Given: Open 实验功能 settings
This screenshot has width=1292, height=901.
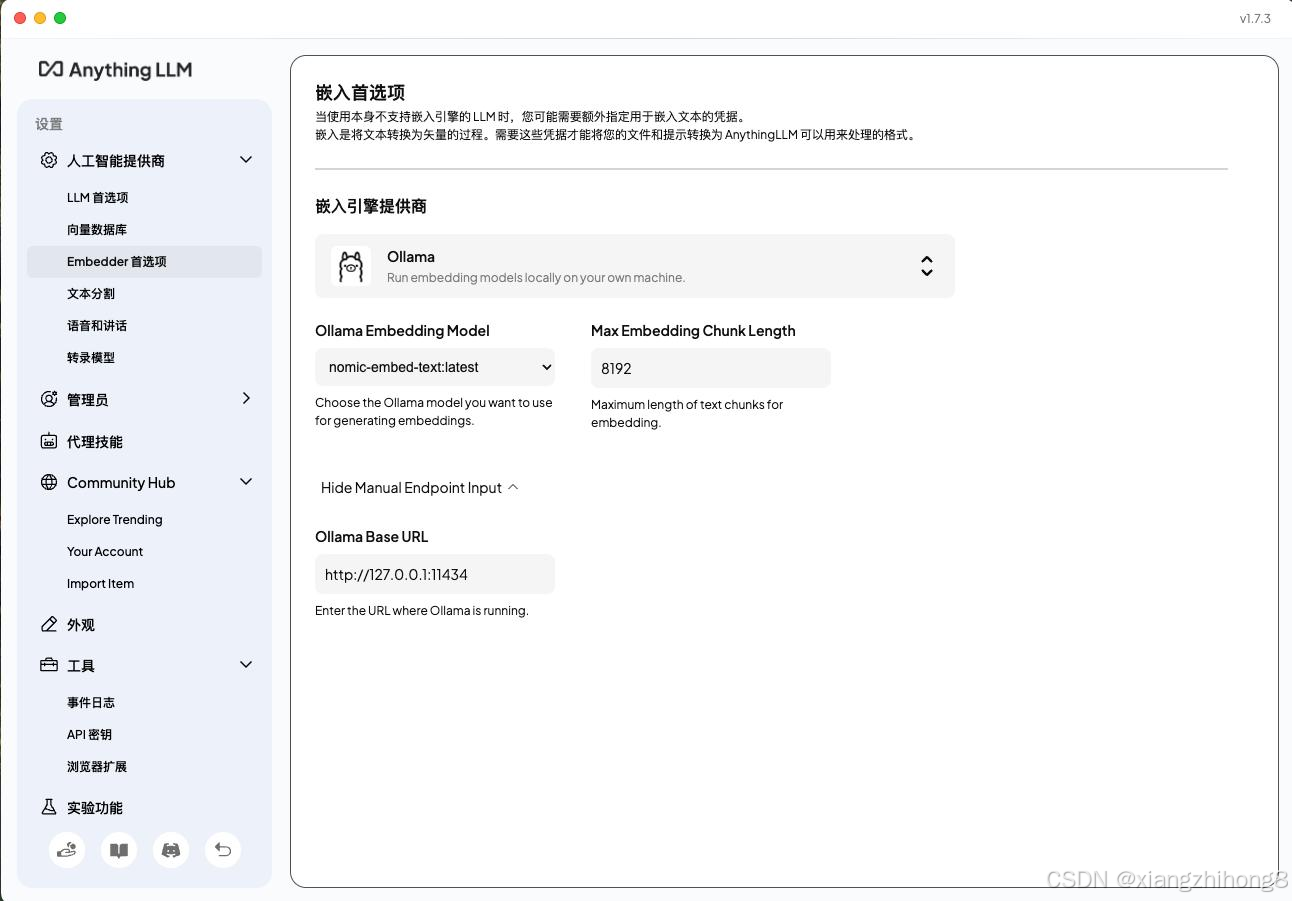Looking at the screenshot, I should click(x=95, y=808).
